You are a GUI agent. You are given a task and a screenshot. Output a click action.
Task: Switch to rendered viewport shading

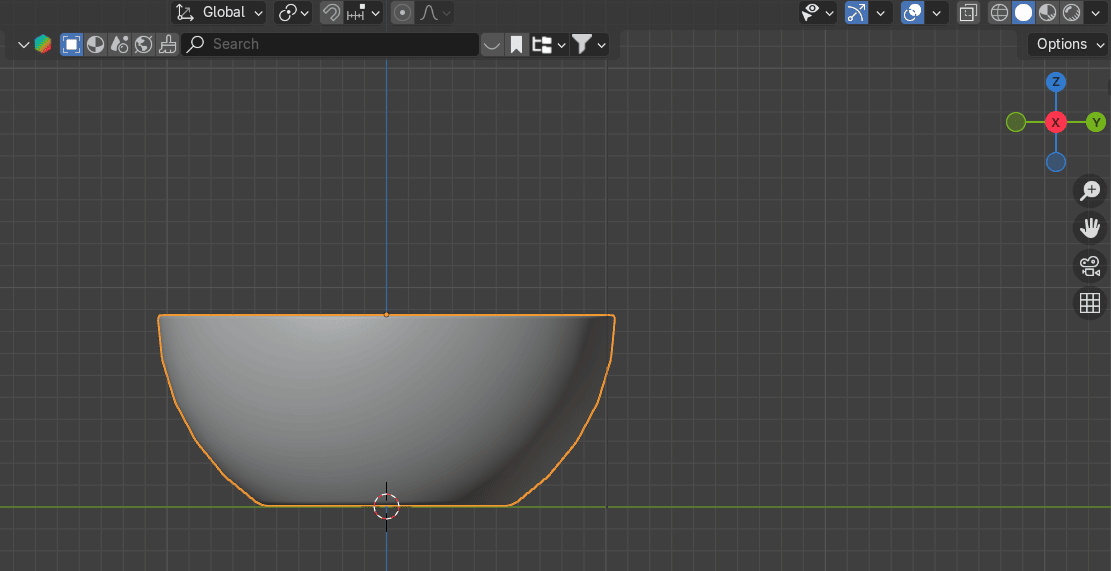click(x=1071, y=13)
